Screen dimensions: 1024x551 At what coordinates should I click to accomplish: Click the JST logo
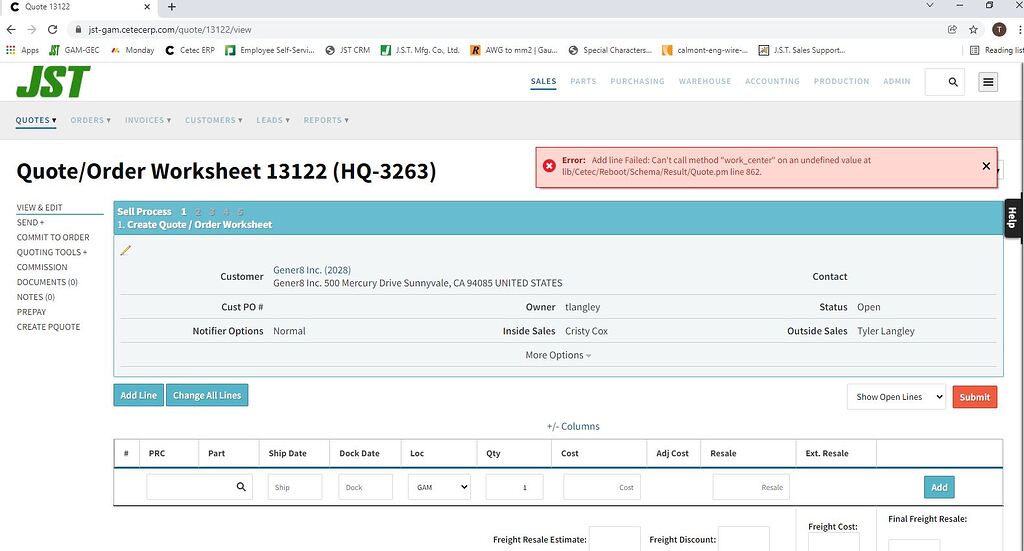53,82
